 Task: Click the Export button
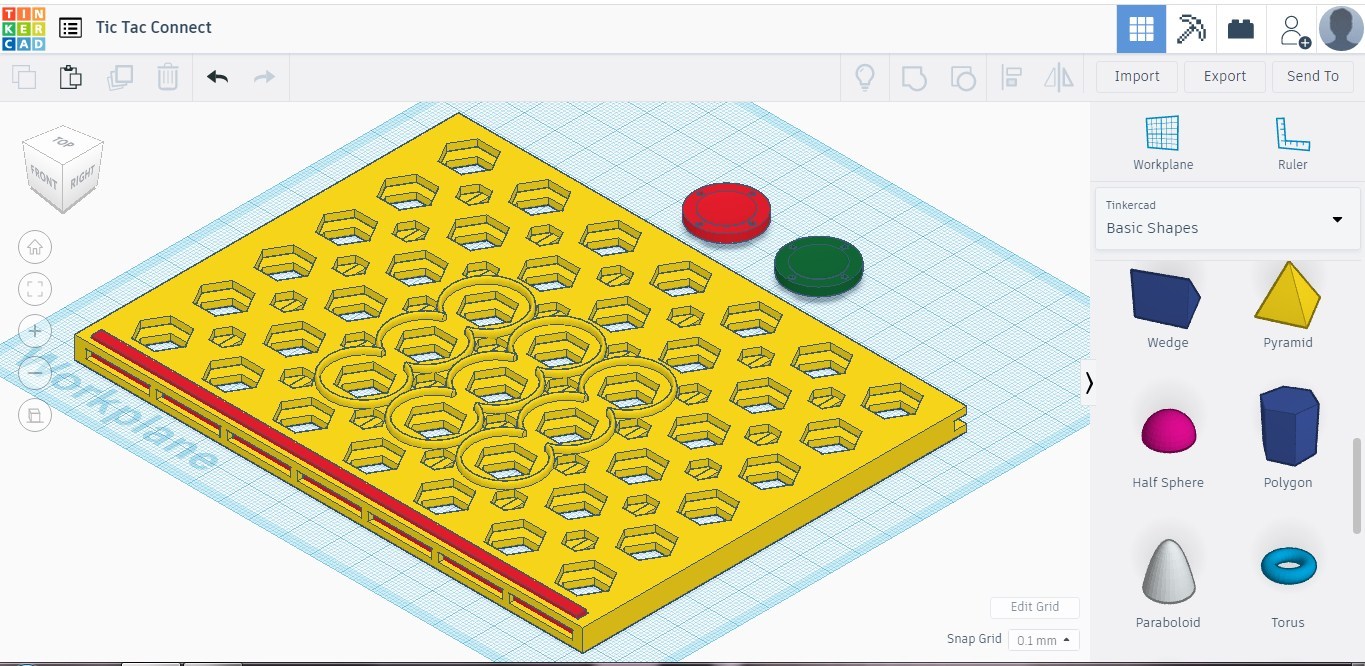click(1225, 76)
